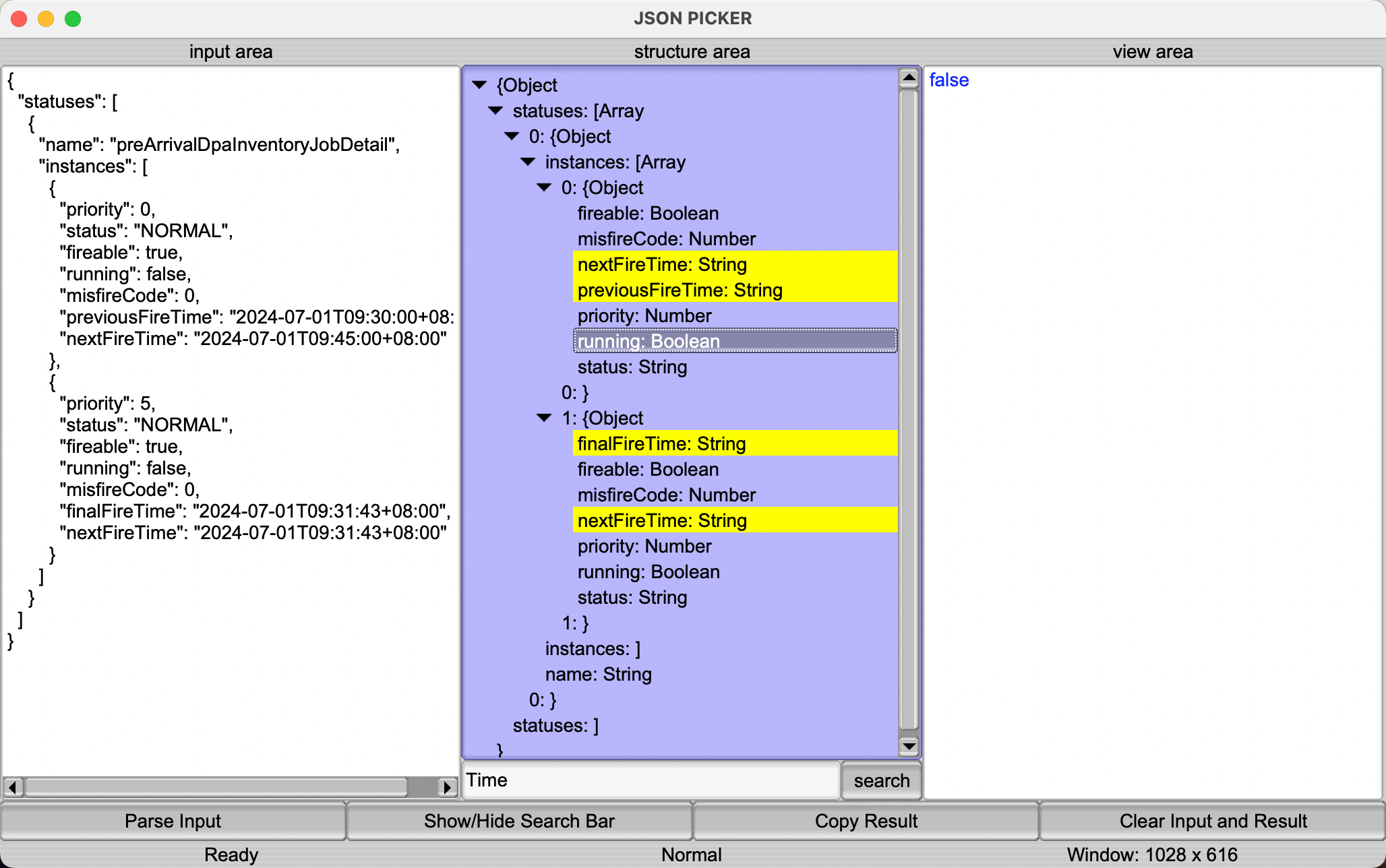Viewport: 1386px width, 868px height.
Task: Click the scroll up arrow icon
Action: [x=909, y=77]
